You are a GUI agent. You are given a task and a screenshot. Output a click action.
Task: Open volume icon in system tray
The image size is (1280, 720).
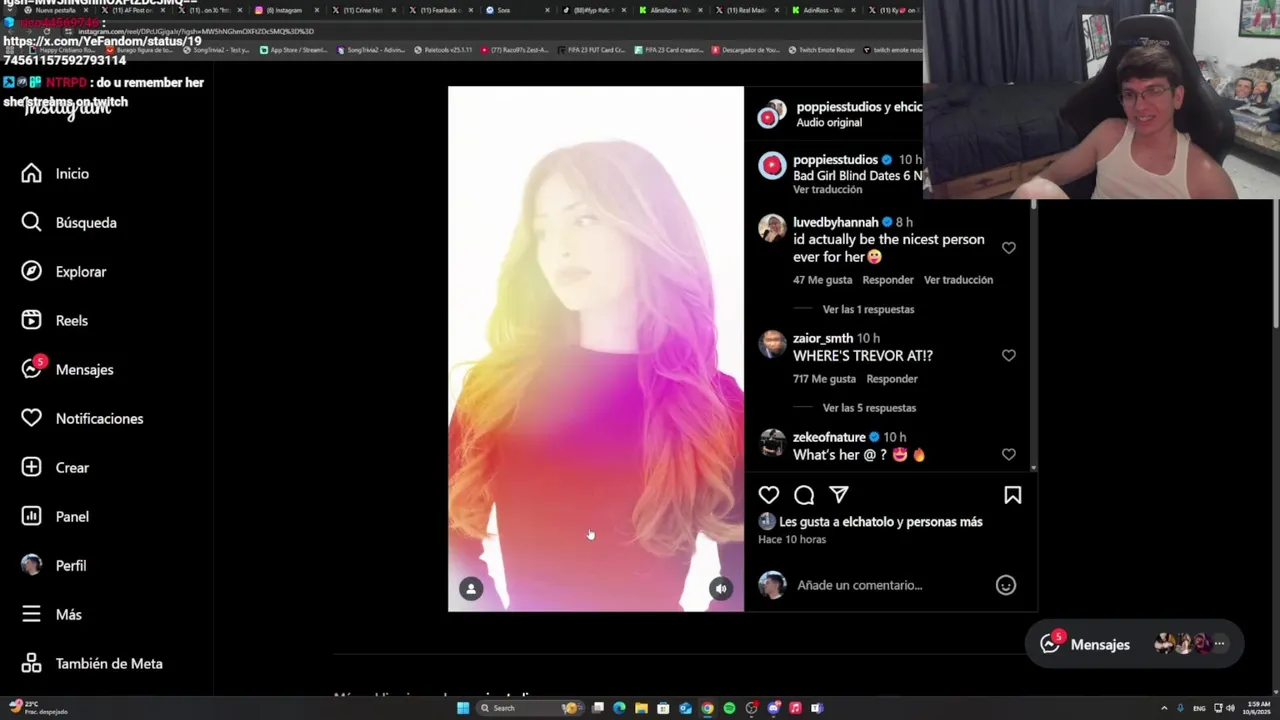(x=1230, y=708)
